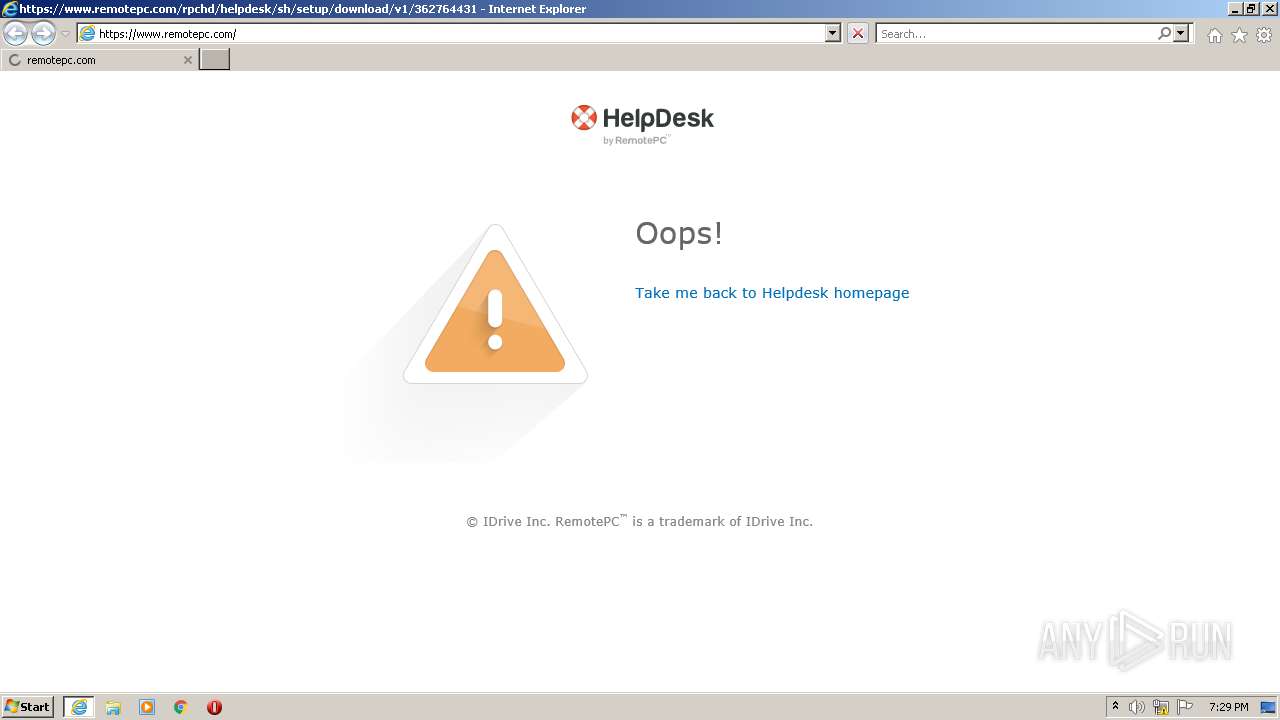This screenshot has width=1280, height=720.
Task: Click the Oops! heading text
Action: (679, 233)
